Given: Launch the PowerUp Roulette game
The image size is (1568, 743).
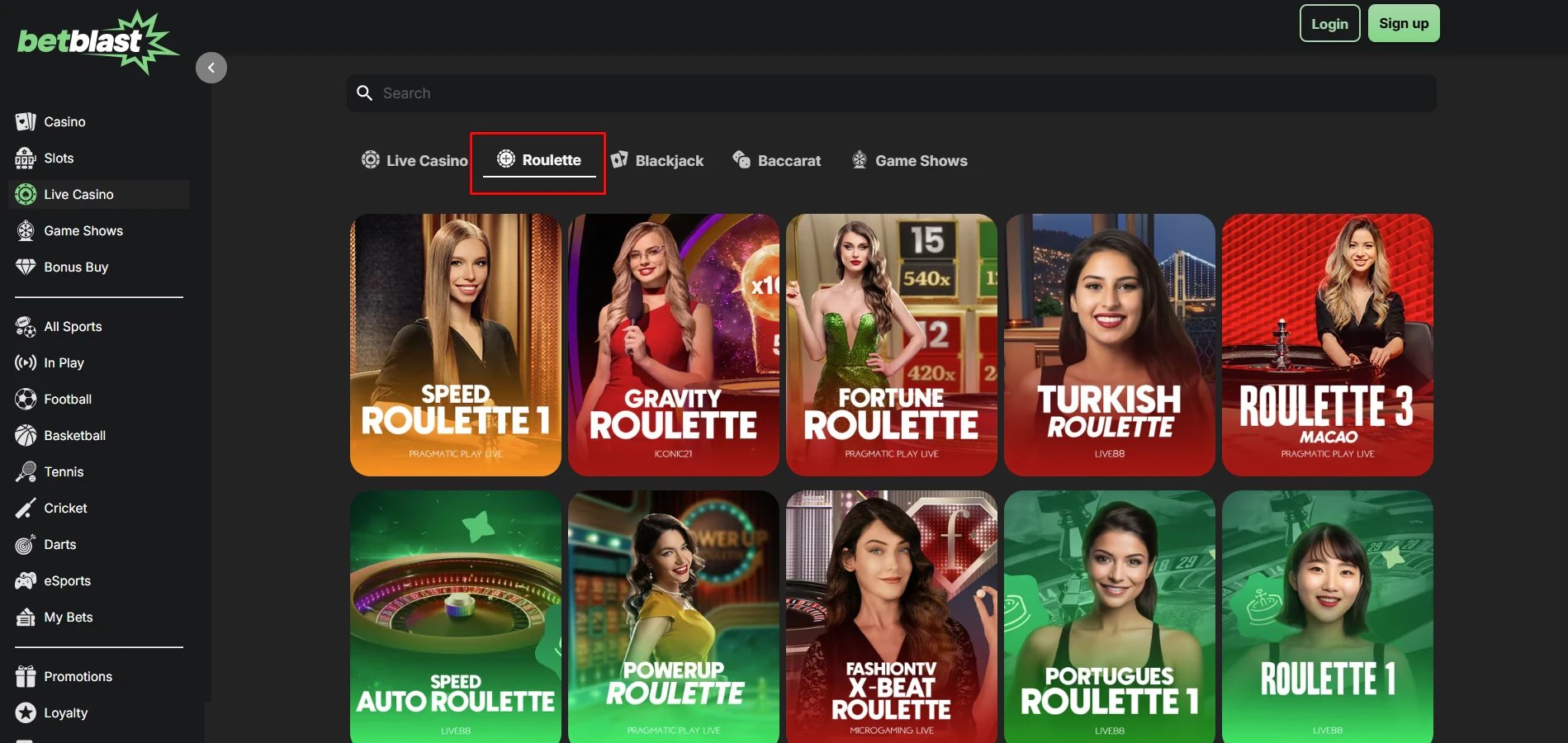Looking at the screenshot, I should pyautogui.click(x=674, y=617).
